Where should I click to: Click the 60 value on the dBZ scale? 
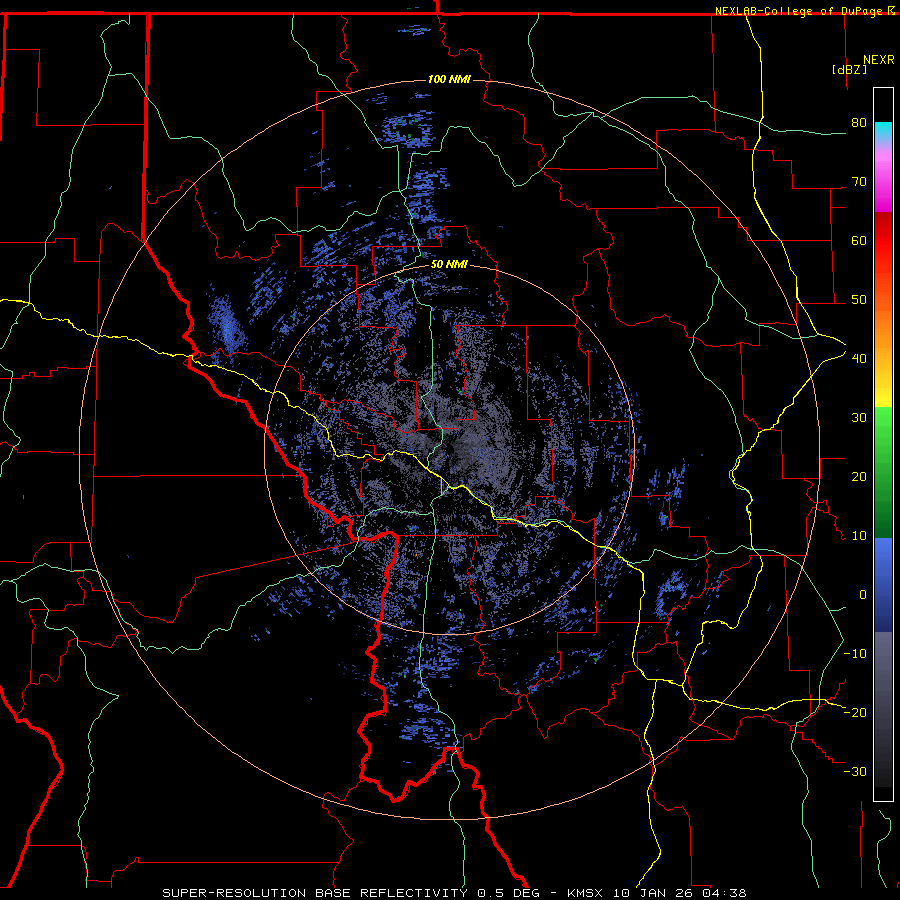point(859,240)
